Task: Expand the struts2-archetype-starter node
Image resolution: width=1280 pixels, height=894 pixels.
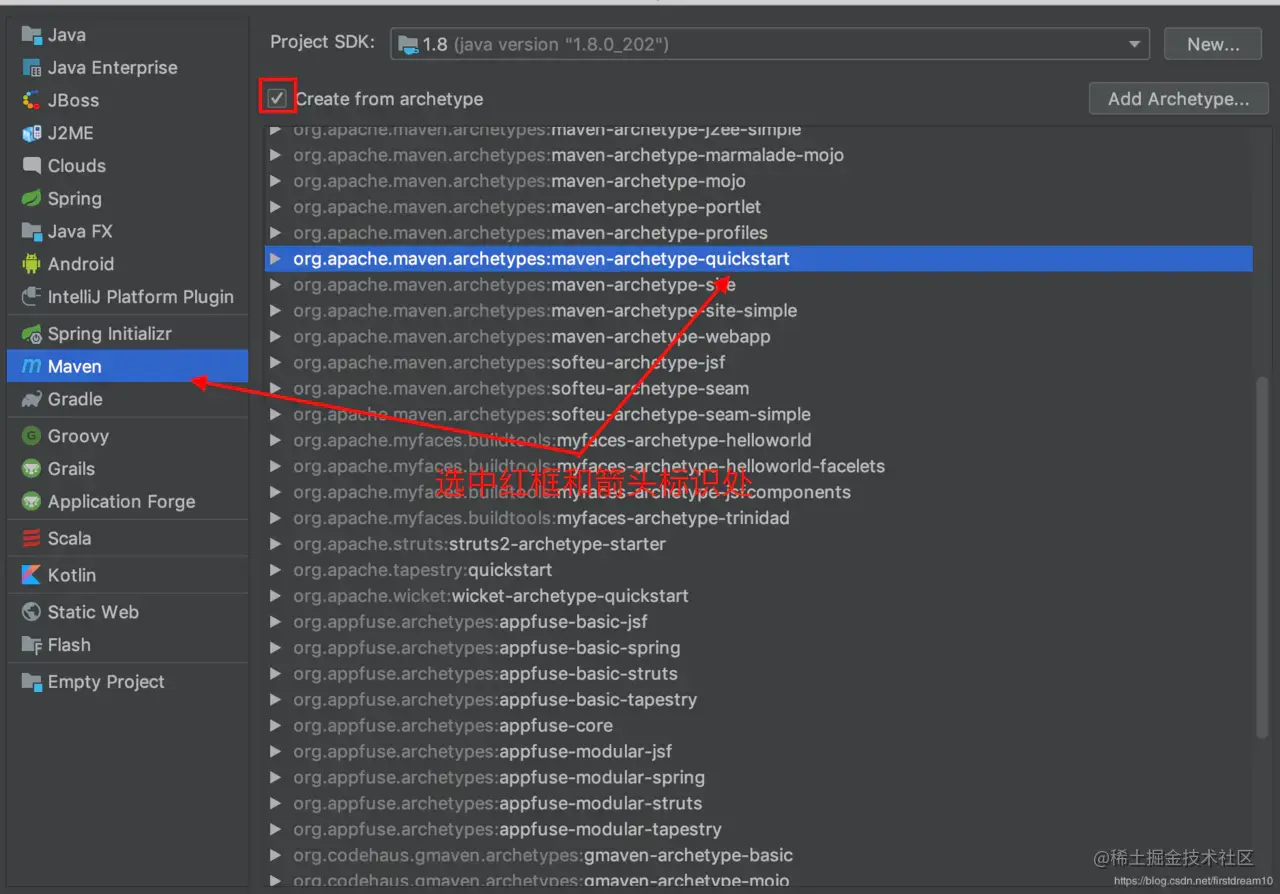Action: tap(275, 544)
